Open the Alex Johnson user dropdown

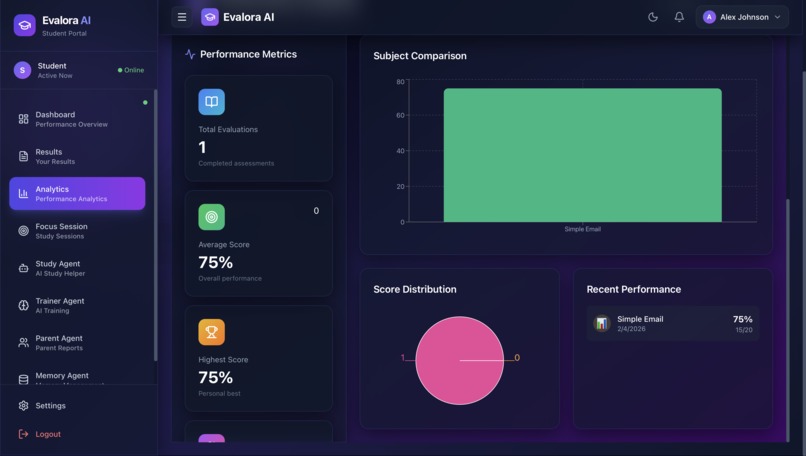click(x=742, y=17)
